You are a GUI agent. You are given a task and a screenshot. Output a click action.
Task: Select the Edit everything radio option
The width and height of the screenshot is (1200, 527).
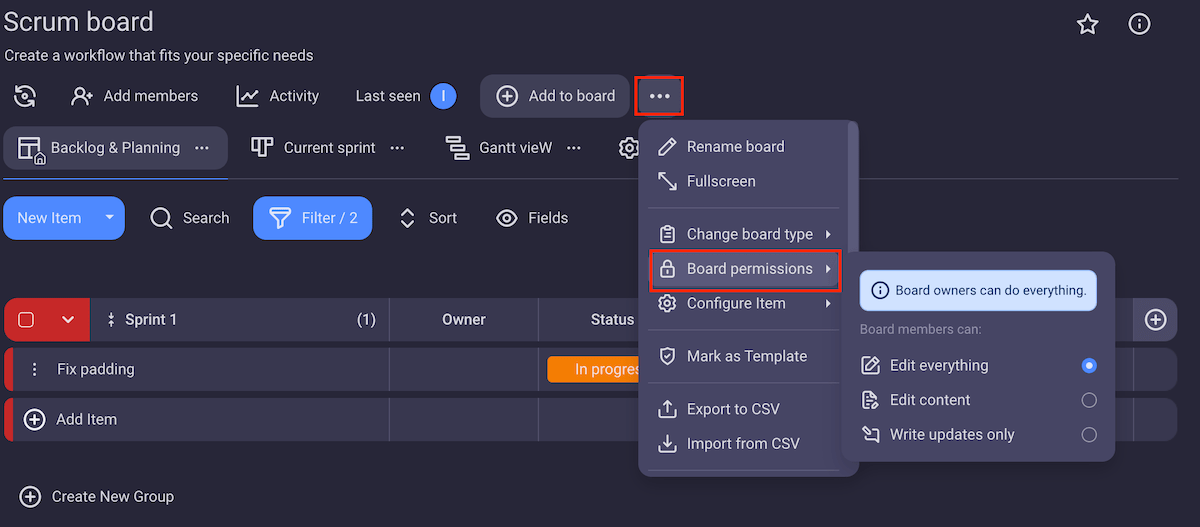[x=1089, y=366]
